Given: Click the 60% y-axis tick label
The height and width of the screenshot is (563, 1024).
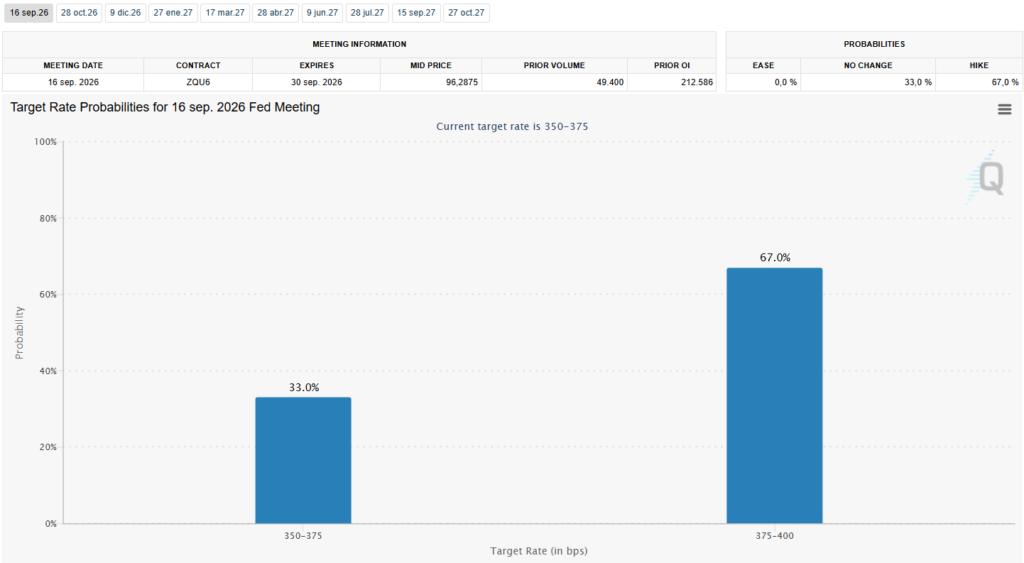Looking at the screenshot, I should tap(48, 295).
